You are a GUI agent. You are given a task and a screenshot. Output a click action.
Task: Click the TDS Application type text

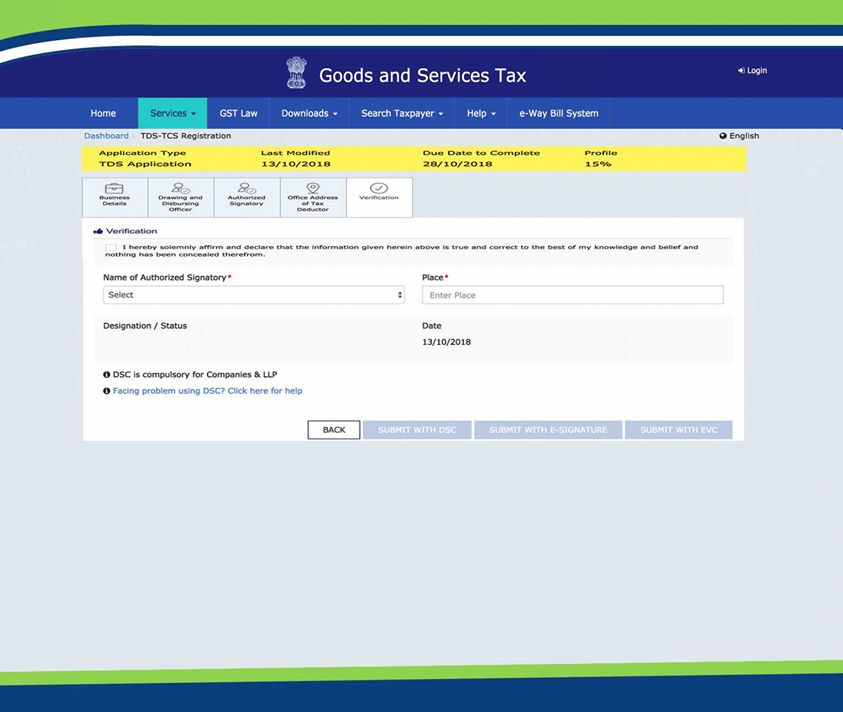coord(145,164)
